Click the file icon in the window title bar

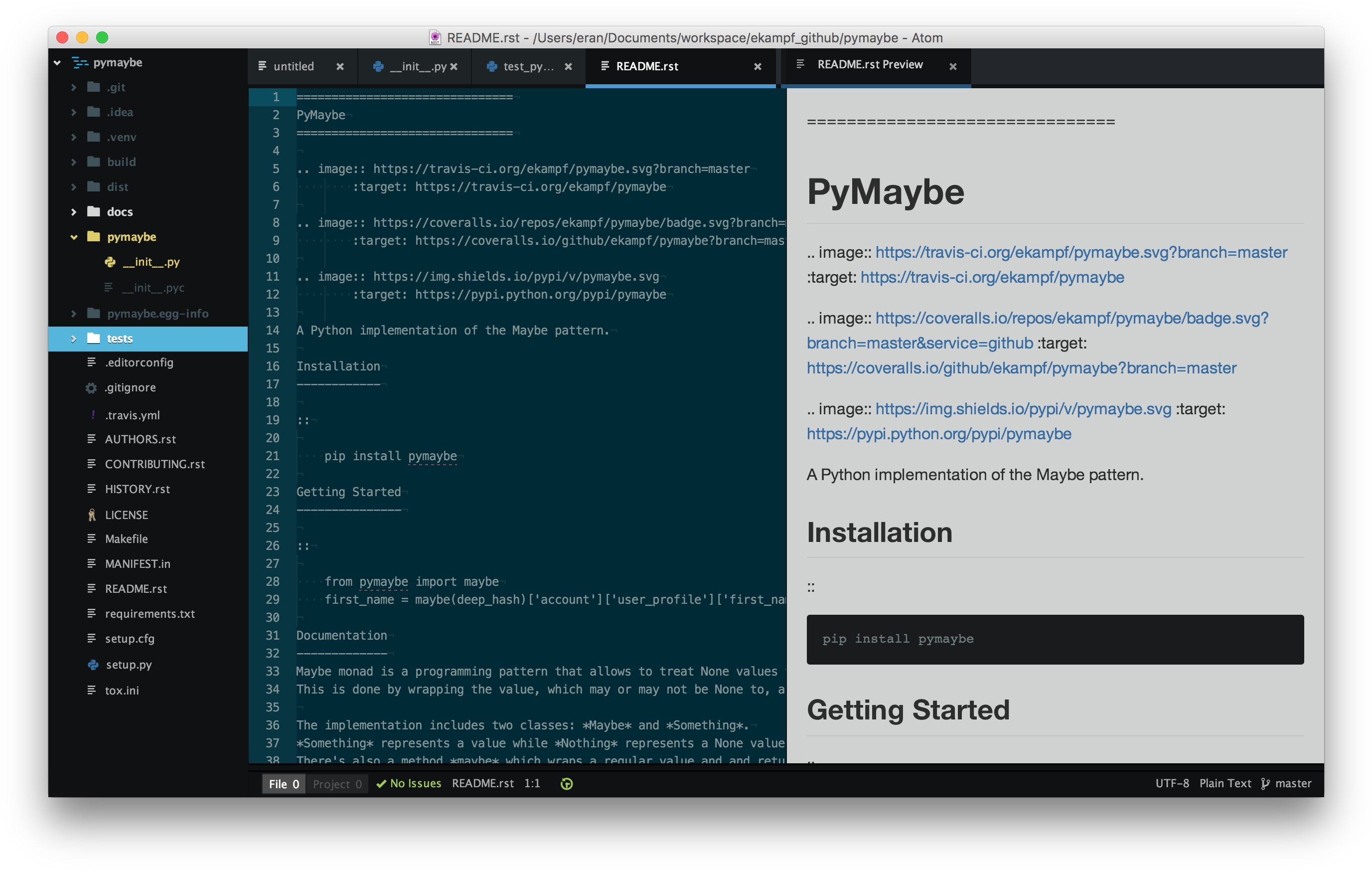coord(435,37)
